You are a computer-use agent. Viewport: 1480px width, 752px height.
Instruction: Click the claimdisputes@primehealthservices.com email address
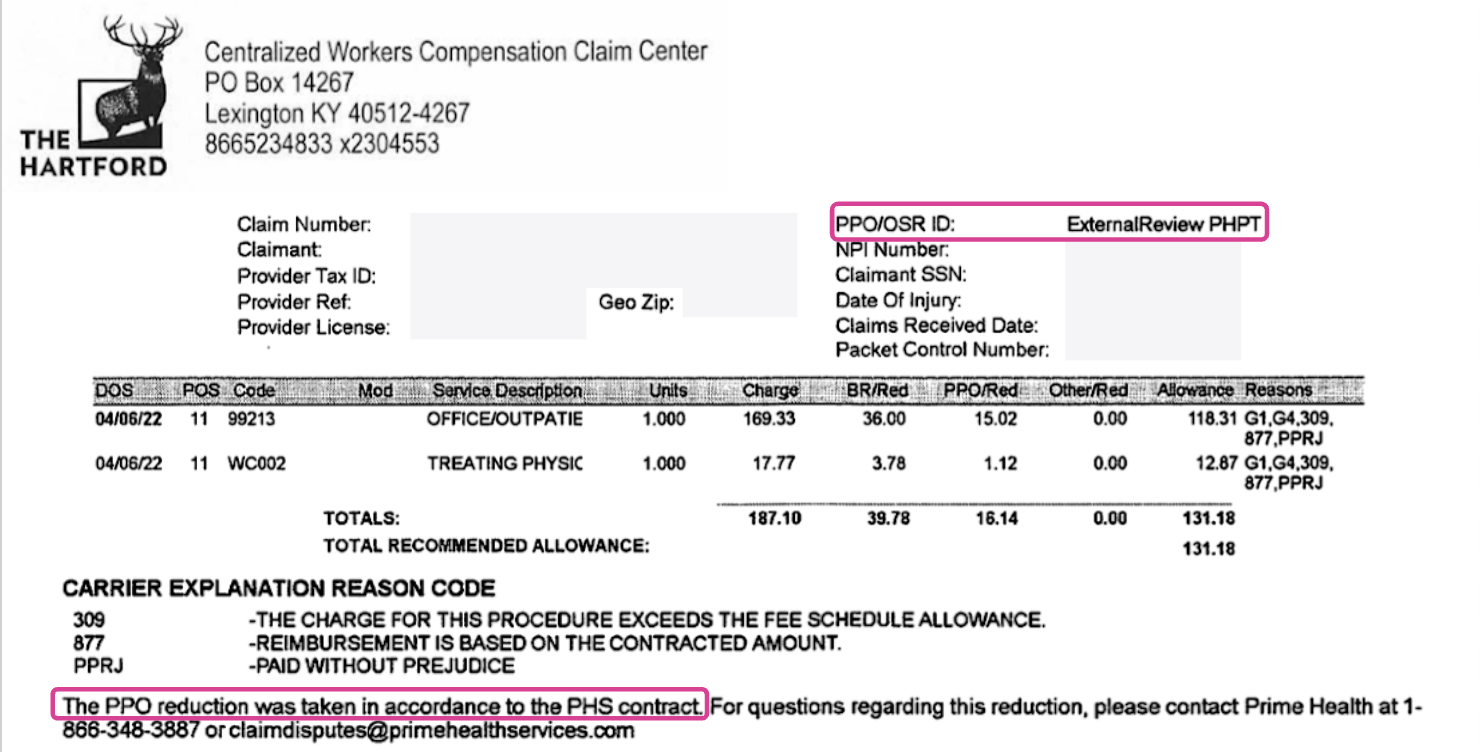(x=431, y=730)
